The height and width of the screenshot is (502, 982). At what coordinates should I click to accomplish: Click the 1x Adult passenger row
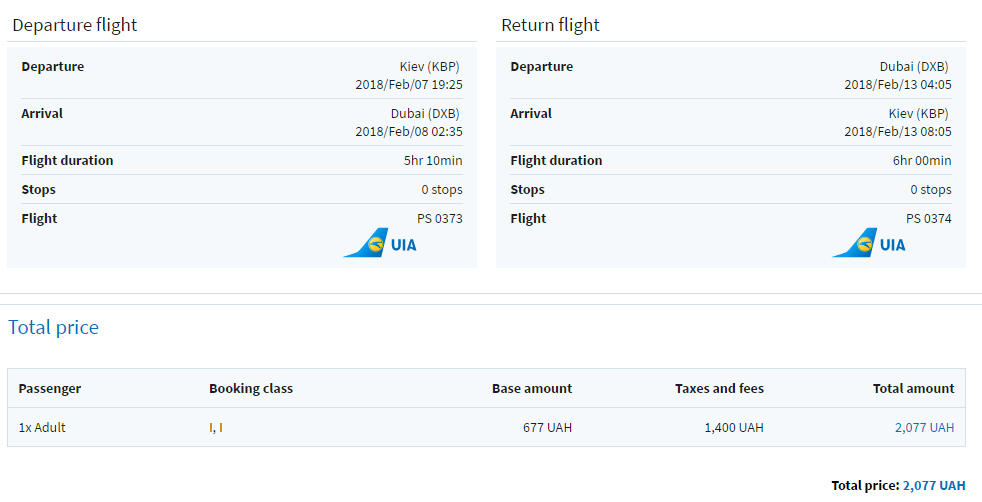click(42, 427)
